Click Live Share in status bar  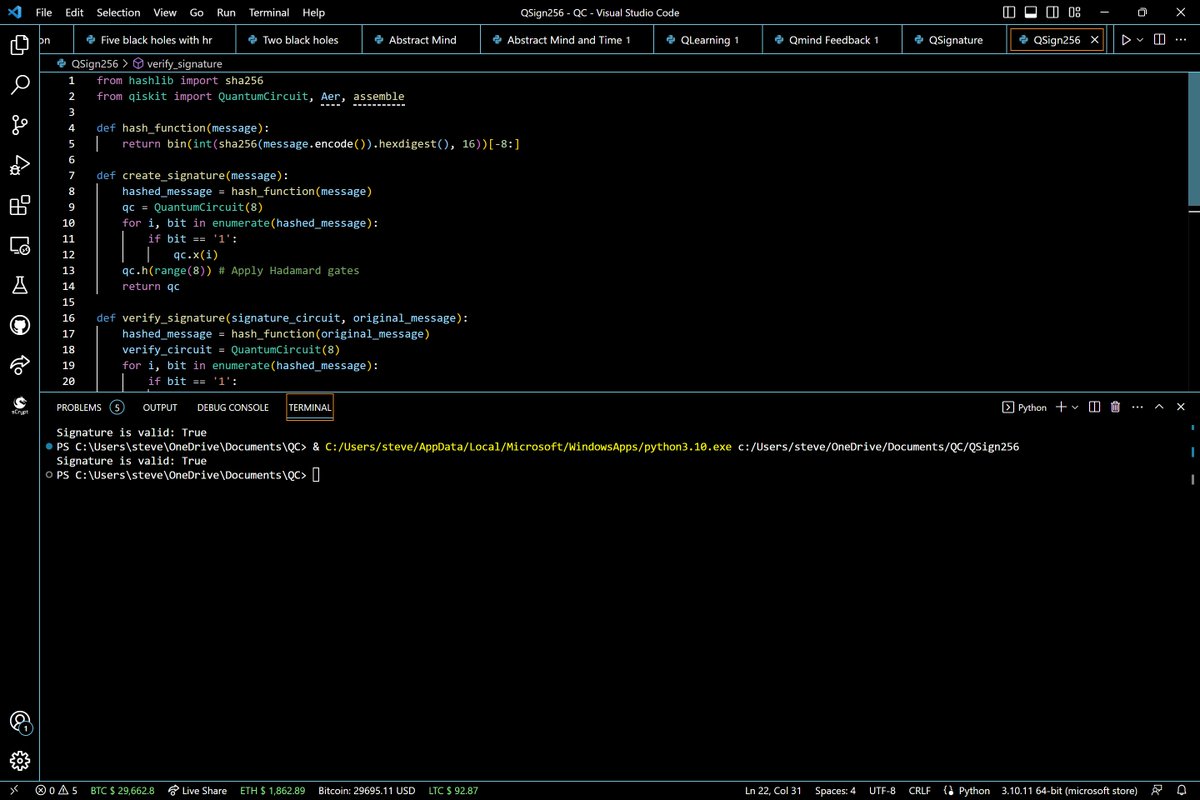[198, 790]
